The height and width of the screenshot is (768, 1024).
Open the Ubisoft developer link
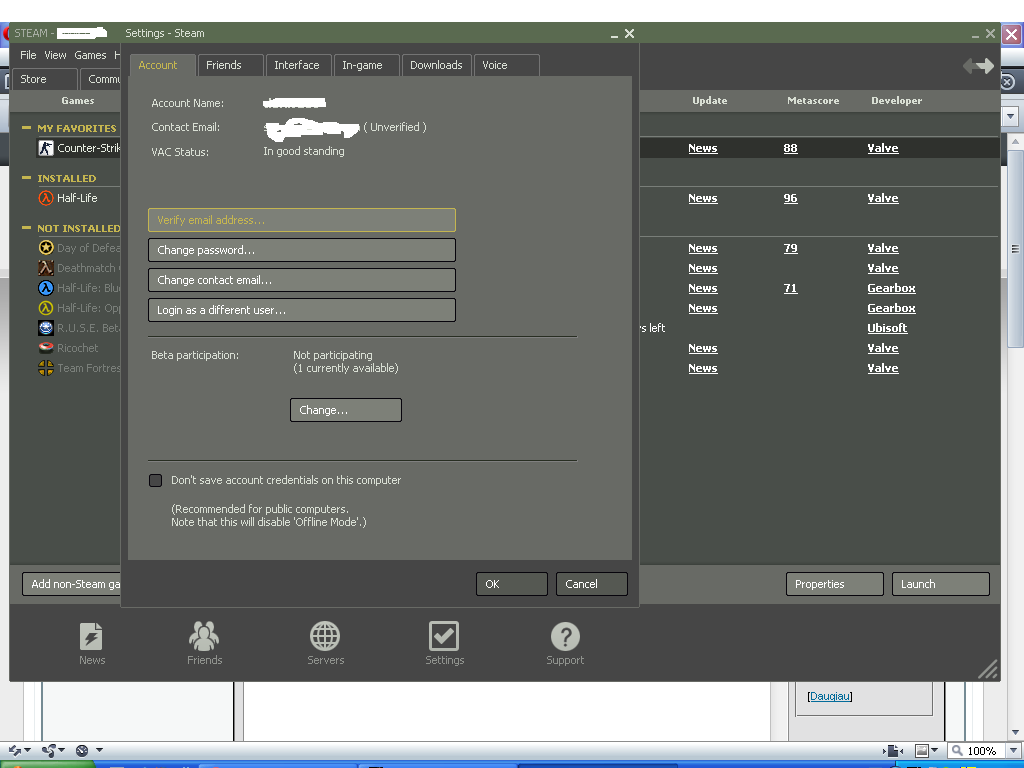[887, 328]
